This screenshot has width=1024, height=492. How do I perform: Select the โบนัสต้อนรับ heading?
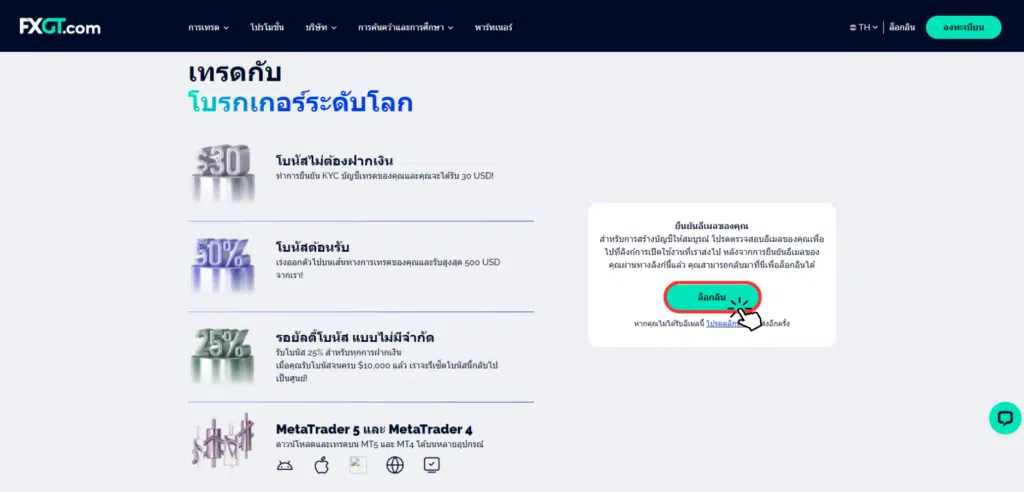(312, 248)
